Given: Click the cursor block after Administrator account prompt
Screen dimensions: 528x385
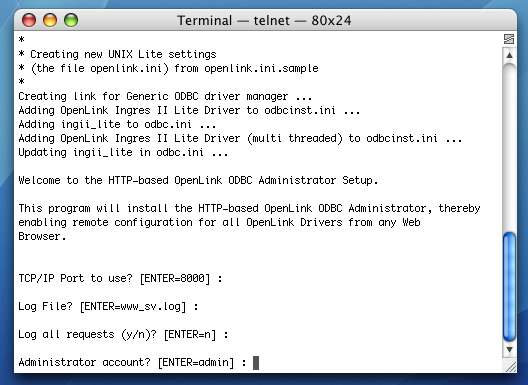Looking at the screenshot, I should (x=256, y=363).
